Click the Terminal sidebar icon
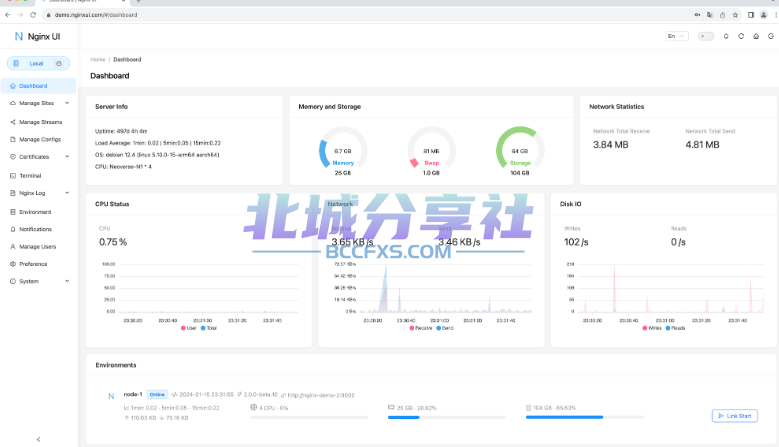Viewport: 779px width, 447px height. [13, 176]
